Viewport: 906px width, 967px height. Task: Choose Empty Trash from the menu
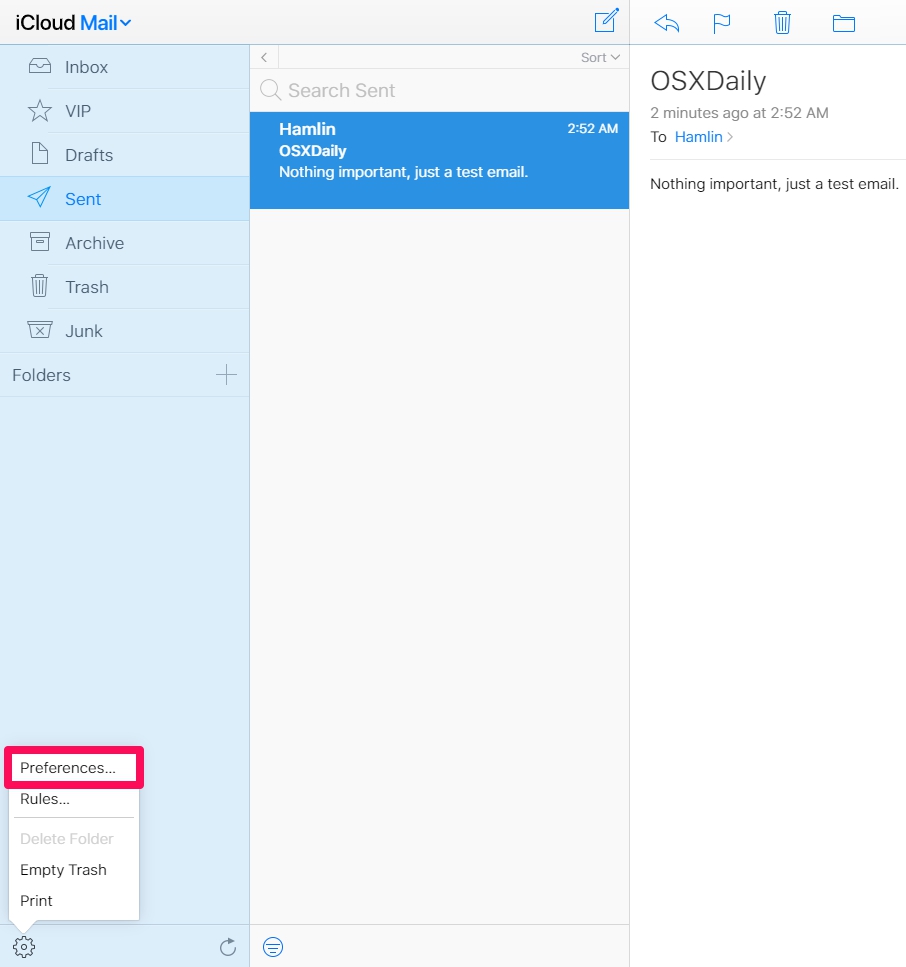[x=63, y=870]
